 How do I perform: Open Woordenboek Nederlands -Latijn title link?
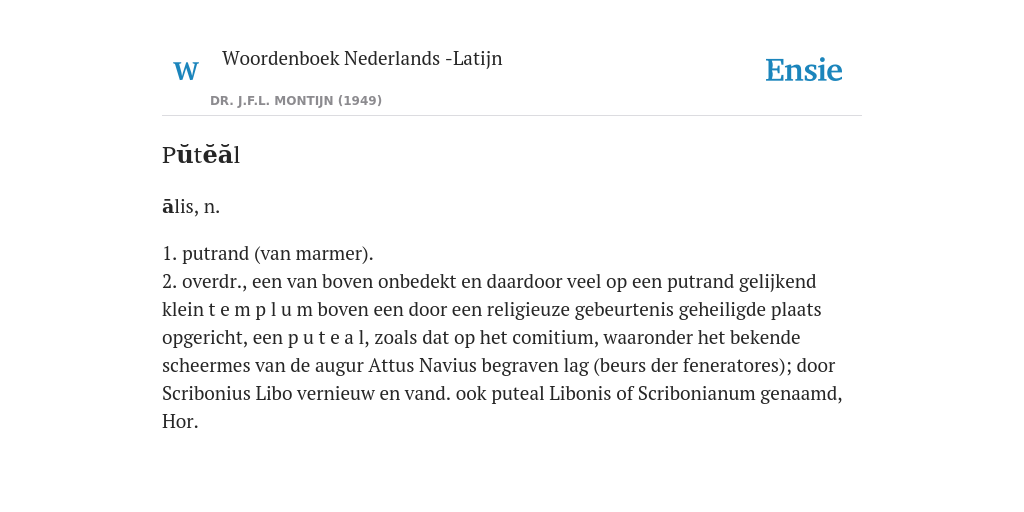pos(362,58)
